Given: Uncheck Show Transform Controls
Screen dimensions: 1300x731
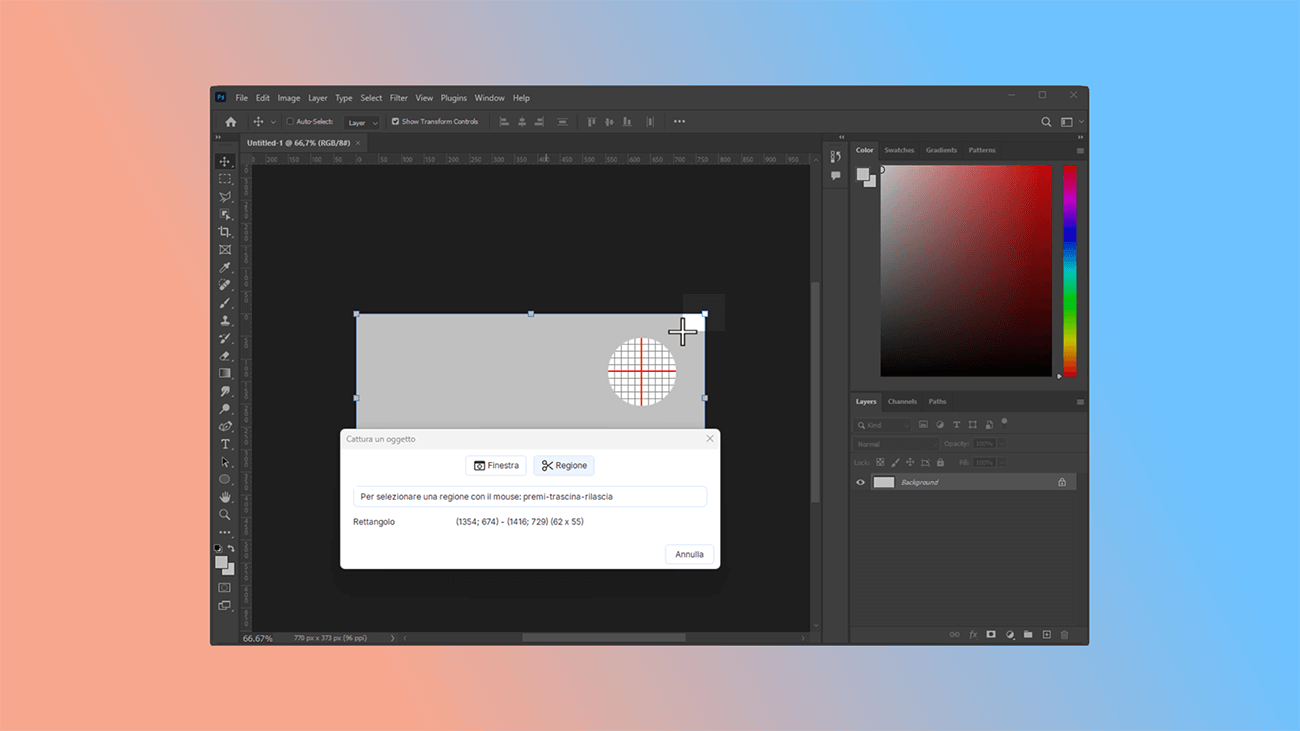Looking at the screenshot, I should pyautogui.click(x=395, y=122).
